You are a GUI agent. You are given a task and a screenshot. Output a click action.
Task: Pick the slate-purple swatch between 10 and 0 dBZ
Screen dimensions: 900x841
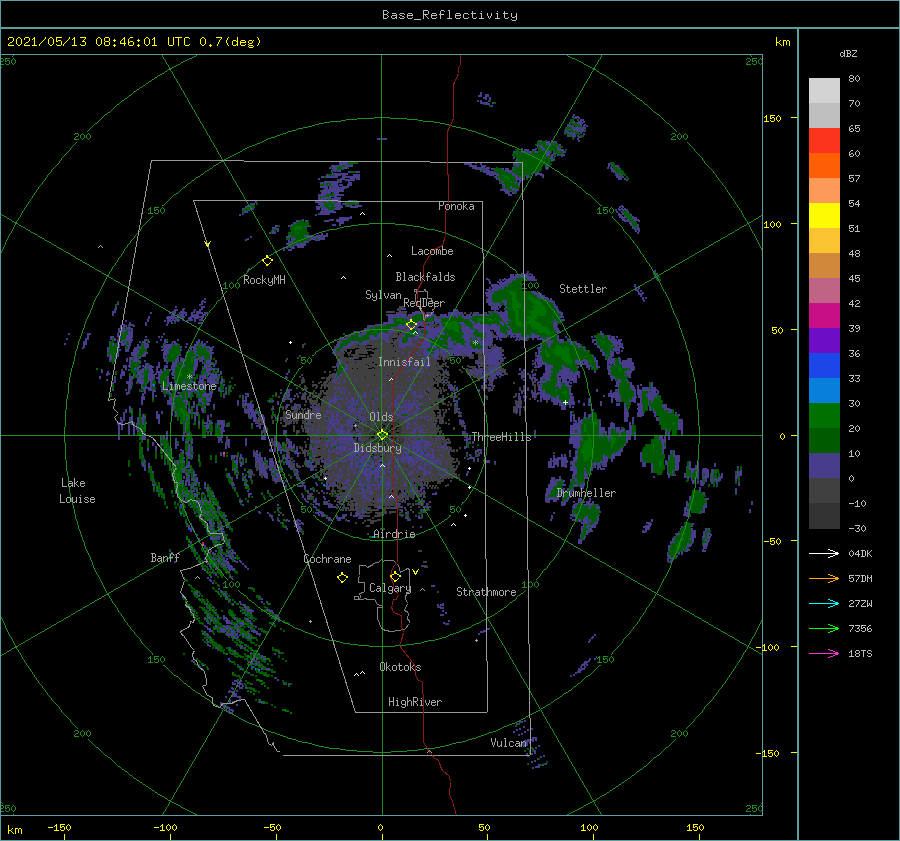click(824, 466)
